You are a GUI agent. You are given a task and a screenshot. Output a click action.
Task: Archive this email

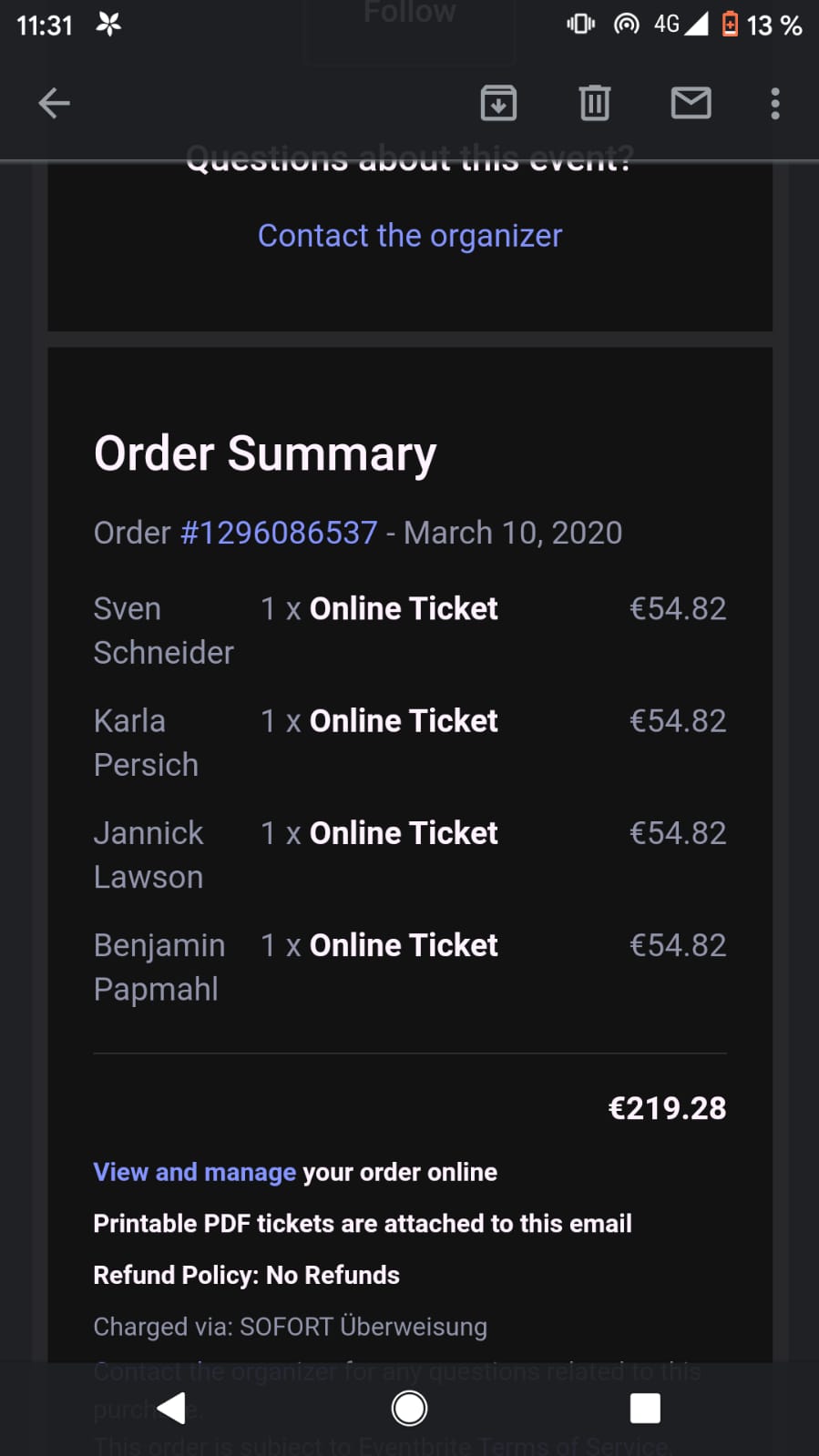(498, 103)
